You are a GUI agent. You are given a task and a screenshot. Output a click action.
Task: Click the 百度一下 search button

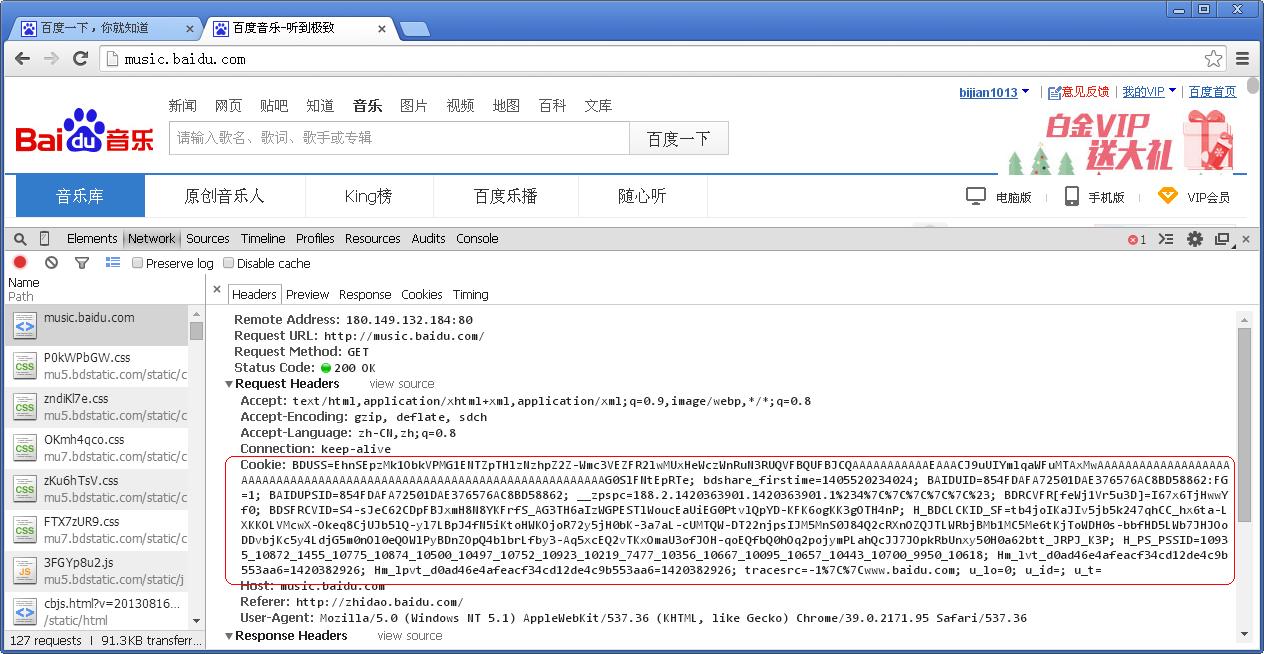[678, 138]
